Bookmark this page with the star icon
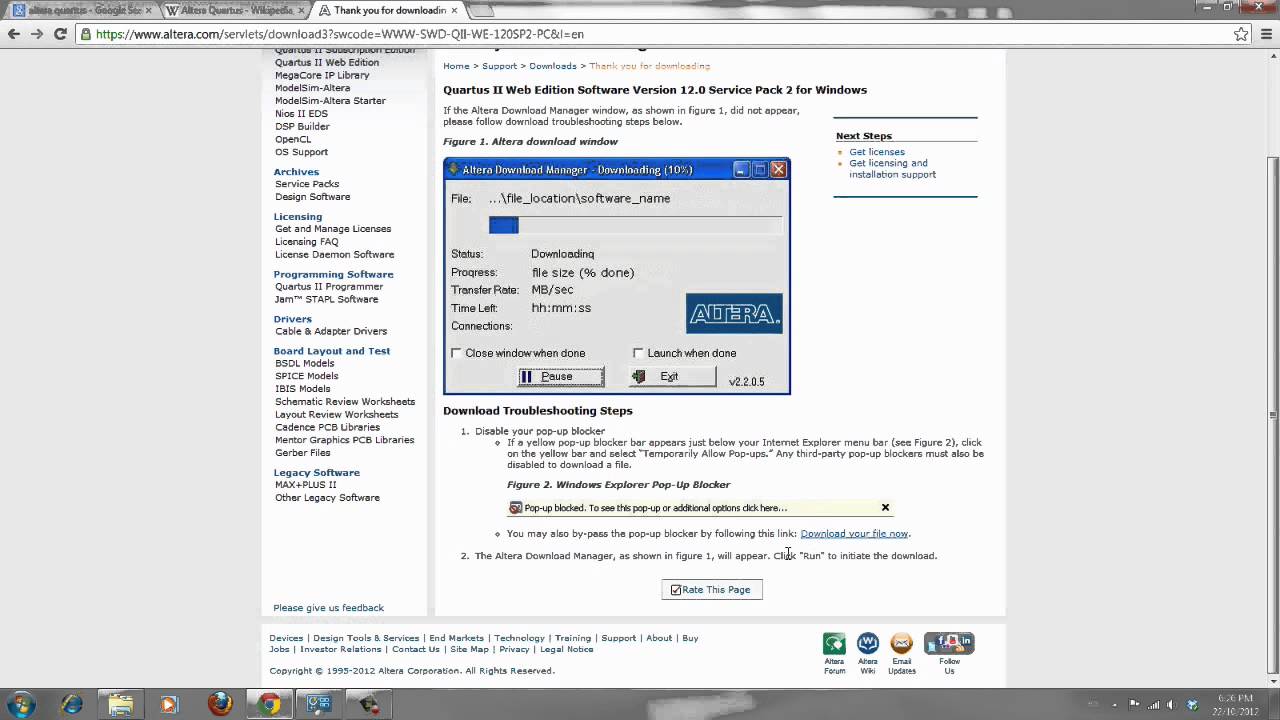Image resolution: width=1280 pixels, height=720 pixels. pyautogui.click(x=1241, y=33)
